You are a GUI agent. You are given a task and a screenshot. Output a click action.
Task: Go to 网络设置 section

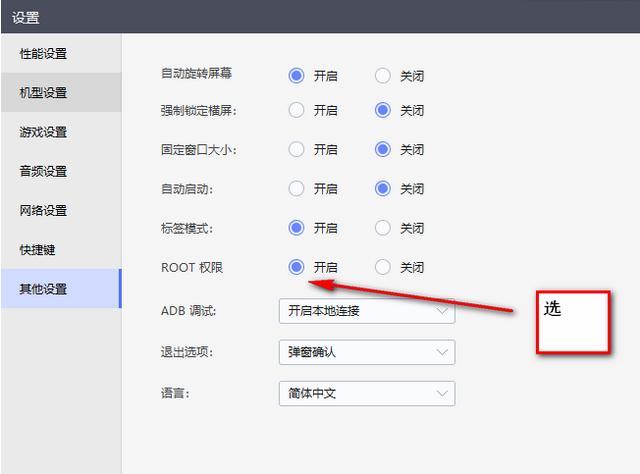tap(44, 210)
